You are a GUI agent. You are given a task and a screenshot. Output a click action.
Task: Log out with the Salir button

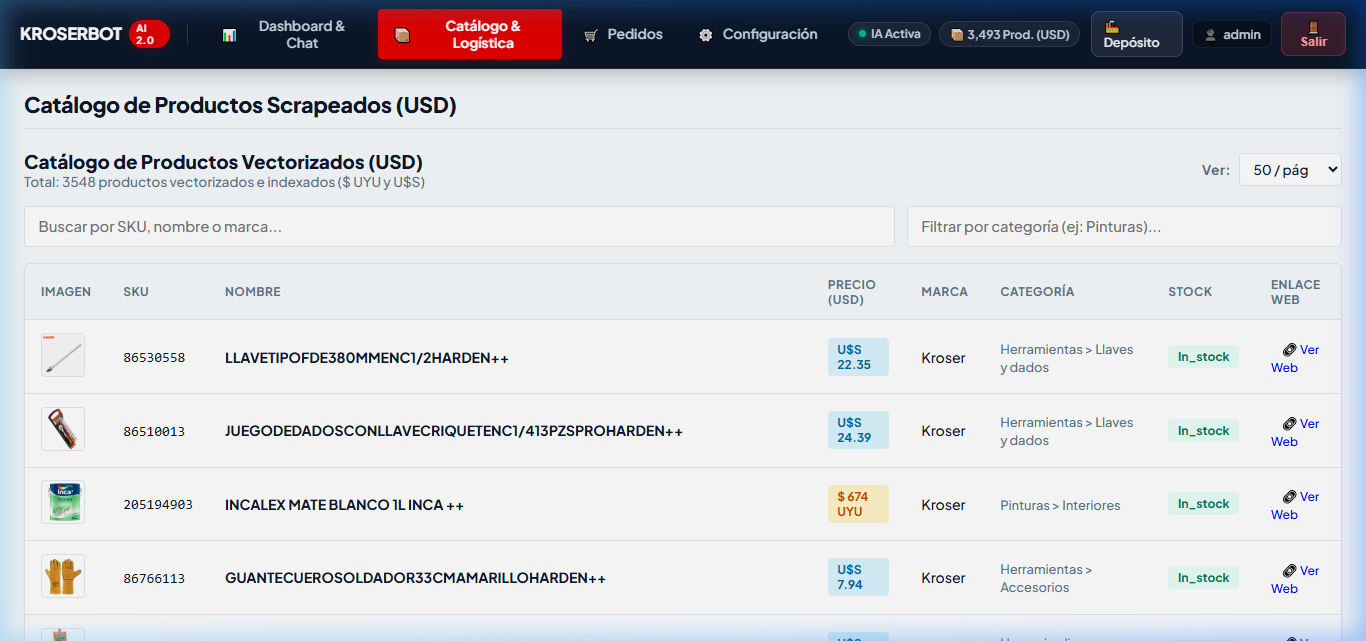[1313, 34]
